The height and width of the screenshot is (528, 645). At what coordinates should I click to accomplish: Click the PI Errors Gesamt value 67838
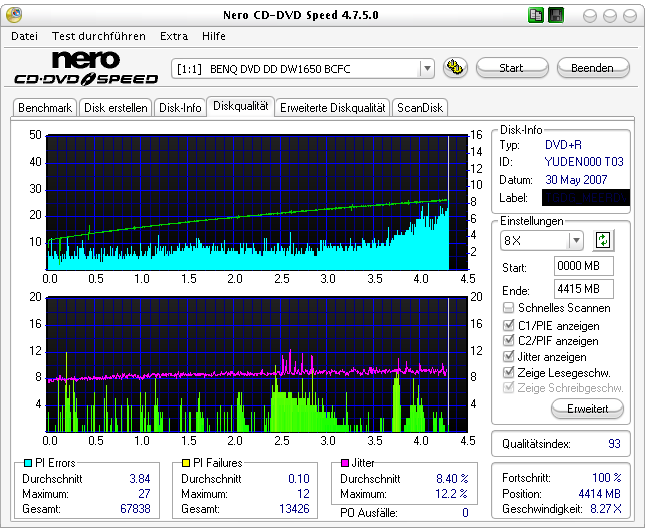click(135, 509)
